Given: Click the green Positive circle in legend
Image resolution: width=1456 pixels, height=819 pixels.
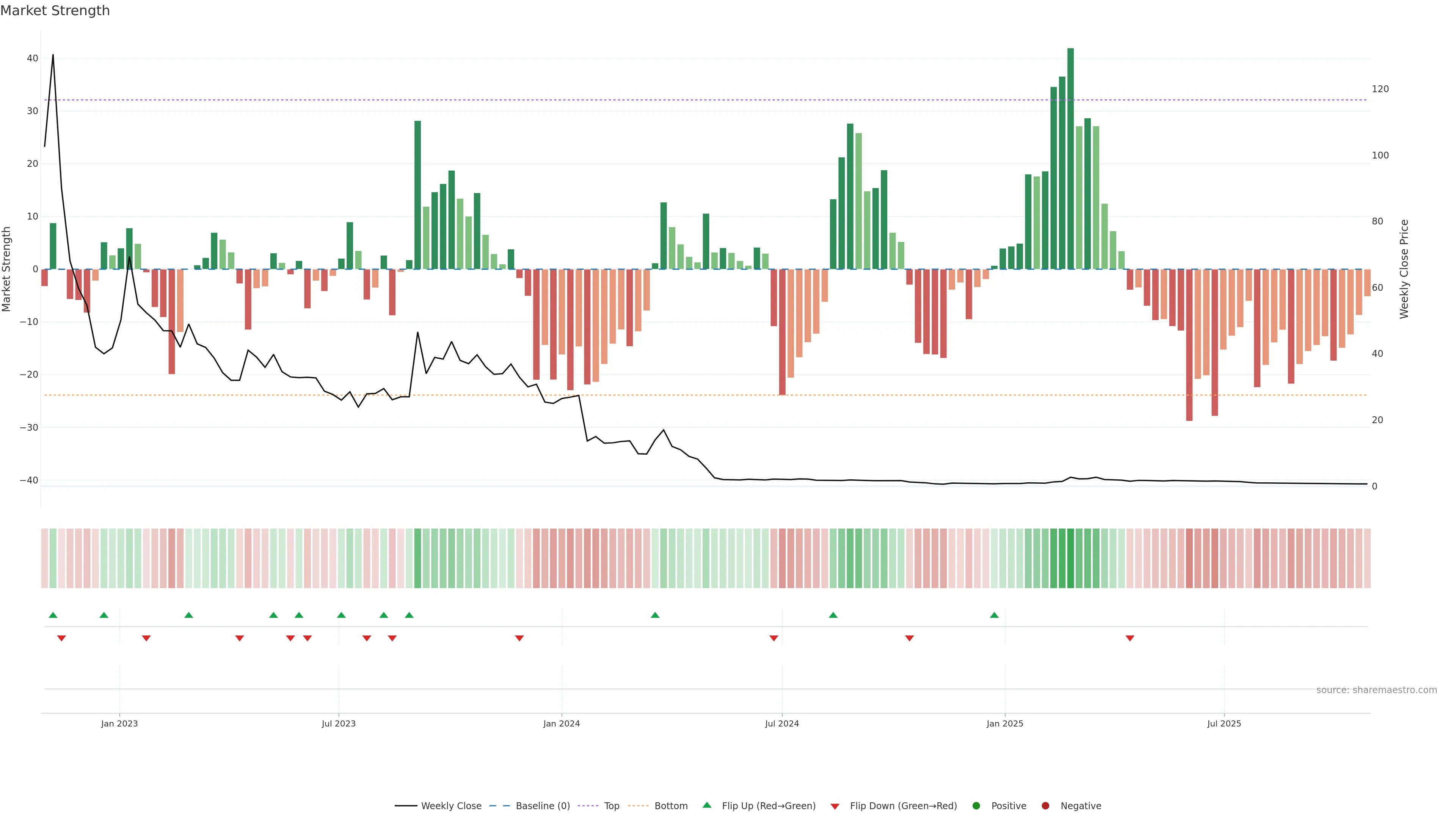Looking at the screenshot, I should tap(976, 805).
